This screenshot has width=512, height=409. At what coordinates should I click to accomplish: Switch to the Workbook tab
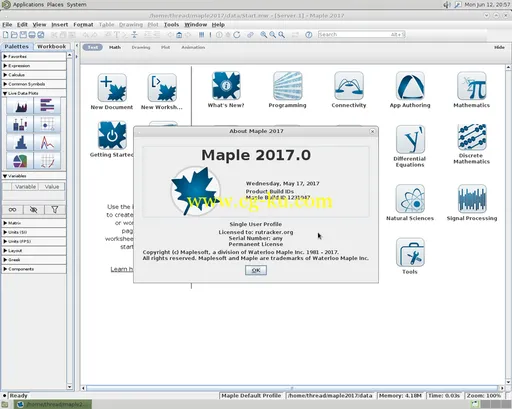pyautogui.click(x=51, y=46)
